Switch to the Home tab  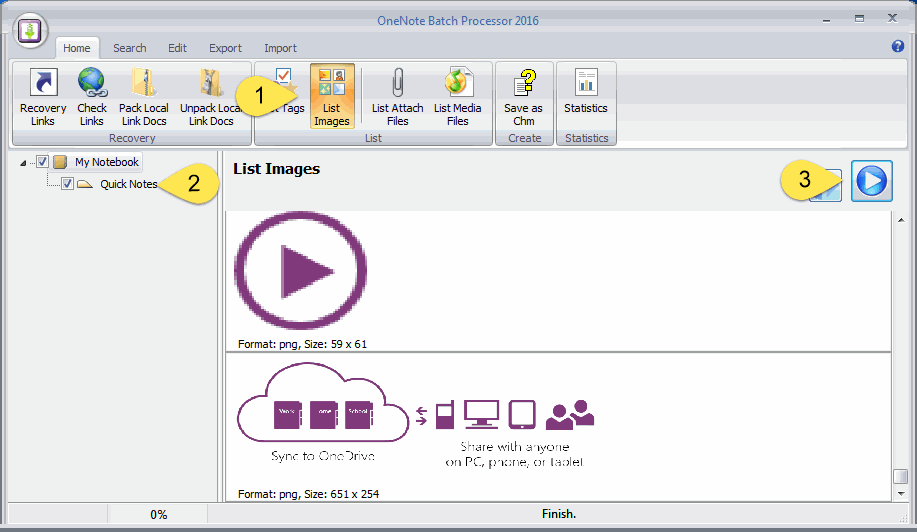click(77, 48)
